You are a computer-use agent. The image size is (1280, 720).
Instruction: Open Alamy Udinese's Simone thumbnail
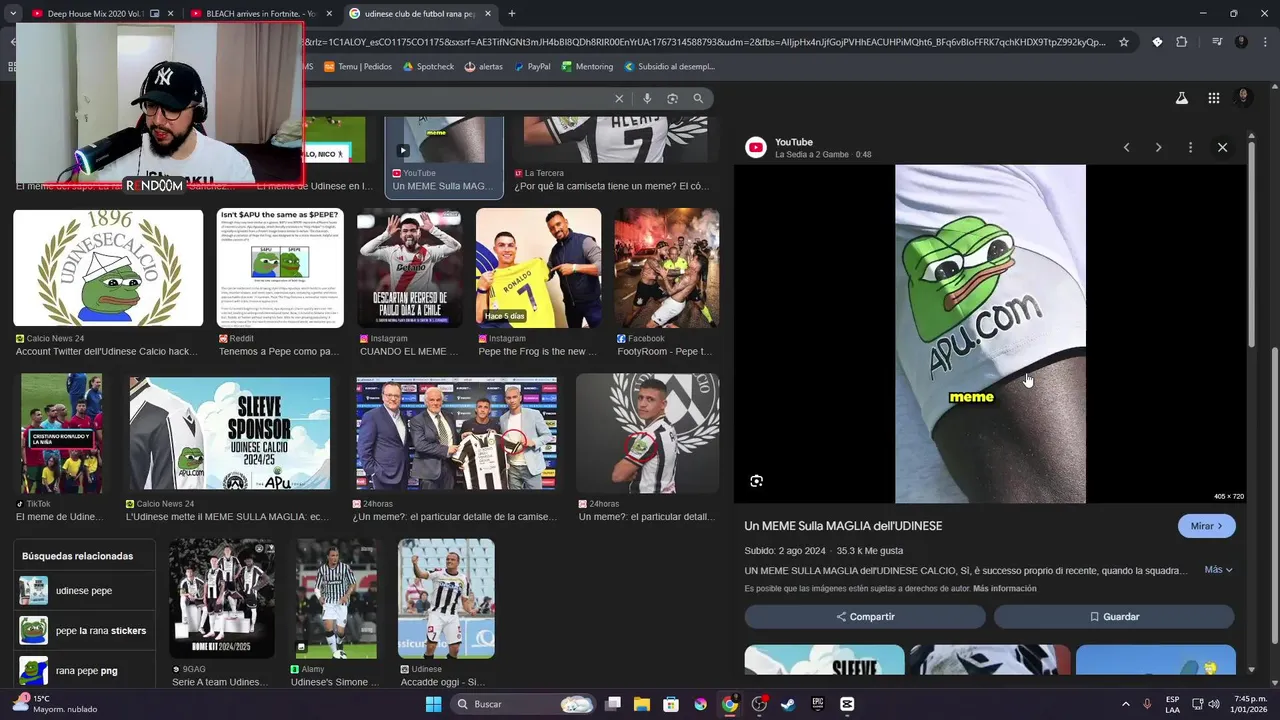pos(336,599)
